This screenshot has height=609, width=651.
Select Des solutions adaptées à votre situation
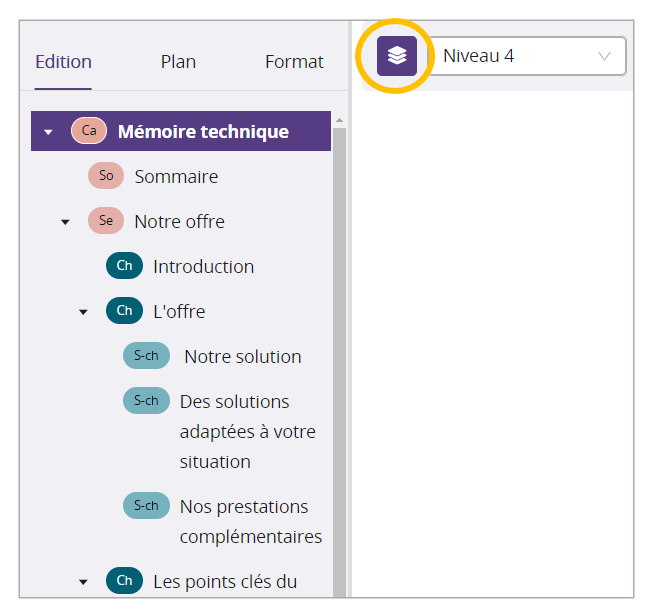coord(247,431)
